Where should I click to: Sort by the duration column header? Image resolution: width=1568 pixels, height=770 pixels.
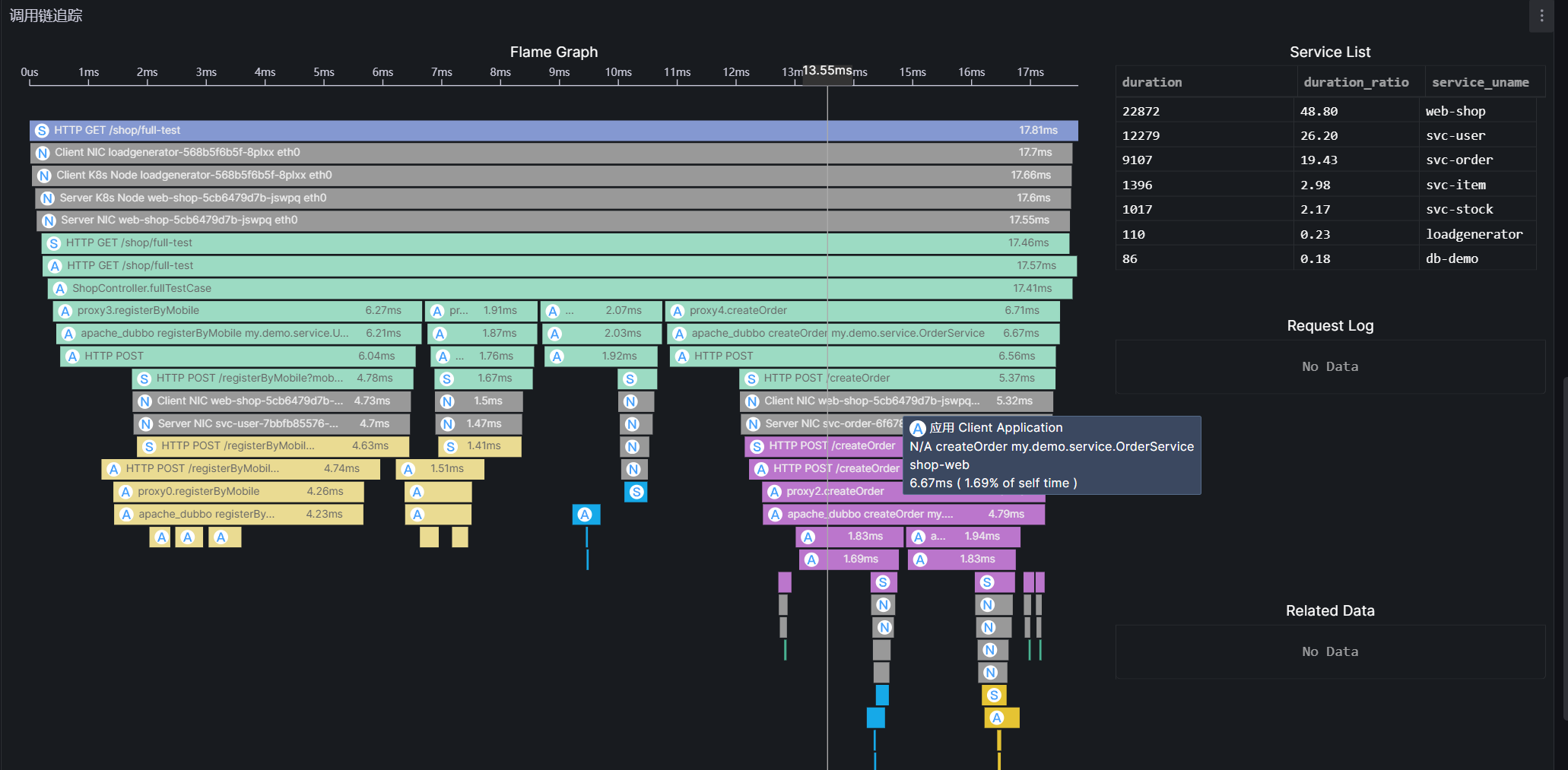1152,82
